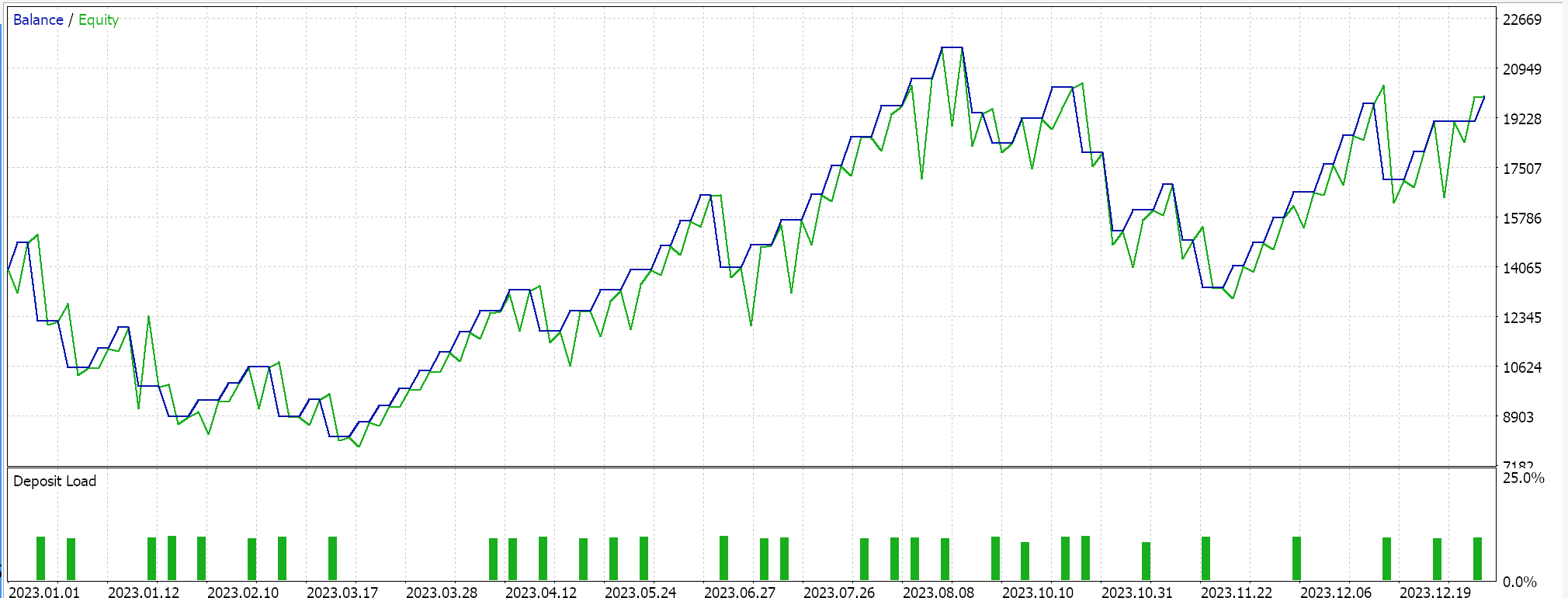Click the 0.0% deposit load scale label
Screen dimensions: 1568x598
(1520, 582)
